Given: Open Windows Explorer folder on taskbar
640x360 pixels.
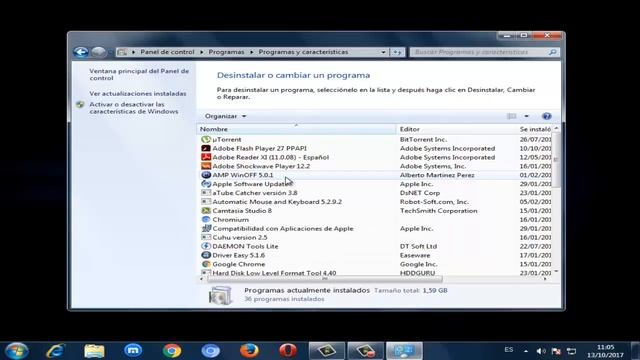Looking at the screenshot, I should tap(94, 351).
